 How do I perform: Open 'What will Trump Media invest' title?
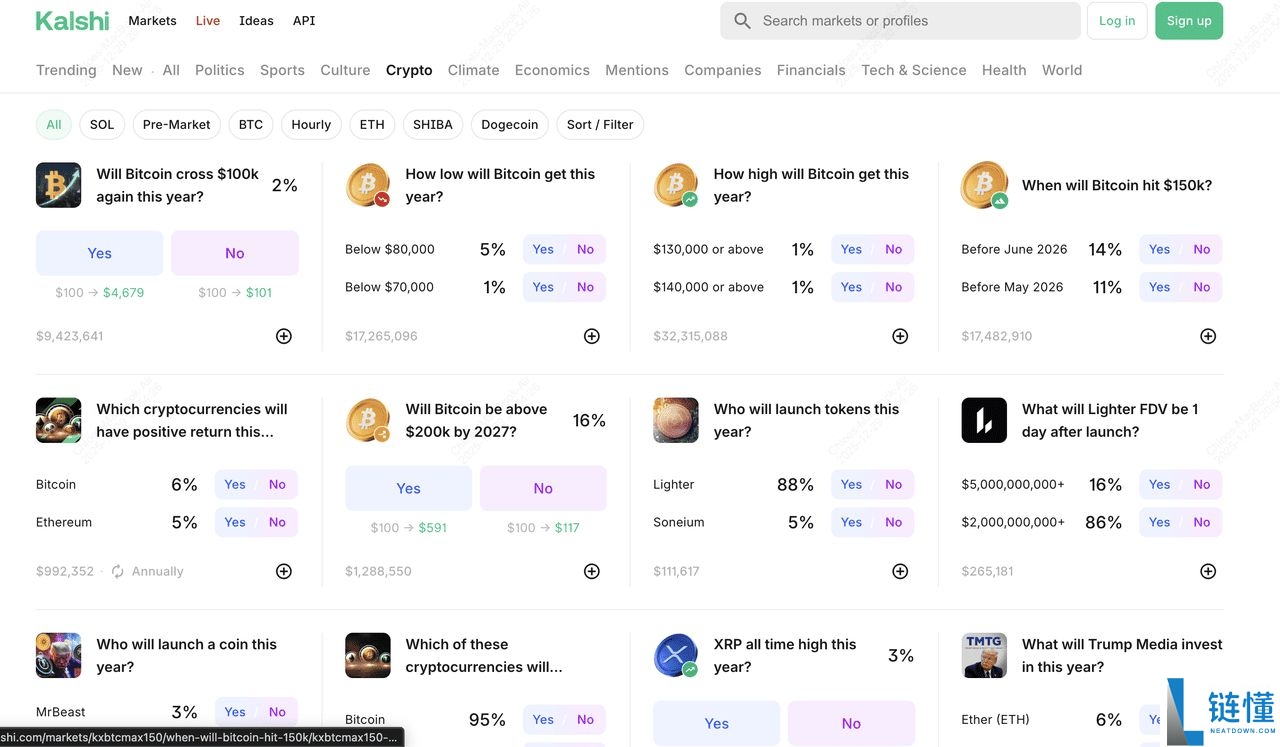pyautogui.click(x=1122, y=655)
